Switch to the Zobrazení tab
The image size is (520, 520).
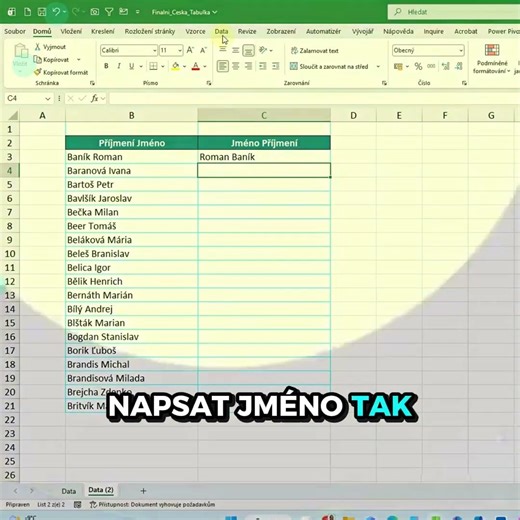coord(281,31)
